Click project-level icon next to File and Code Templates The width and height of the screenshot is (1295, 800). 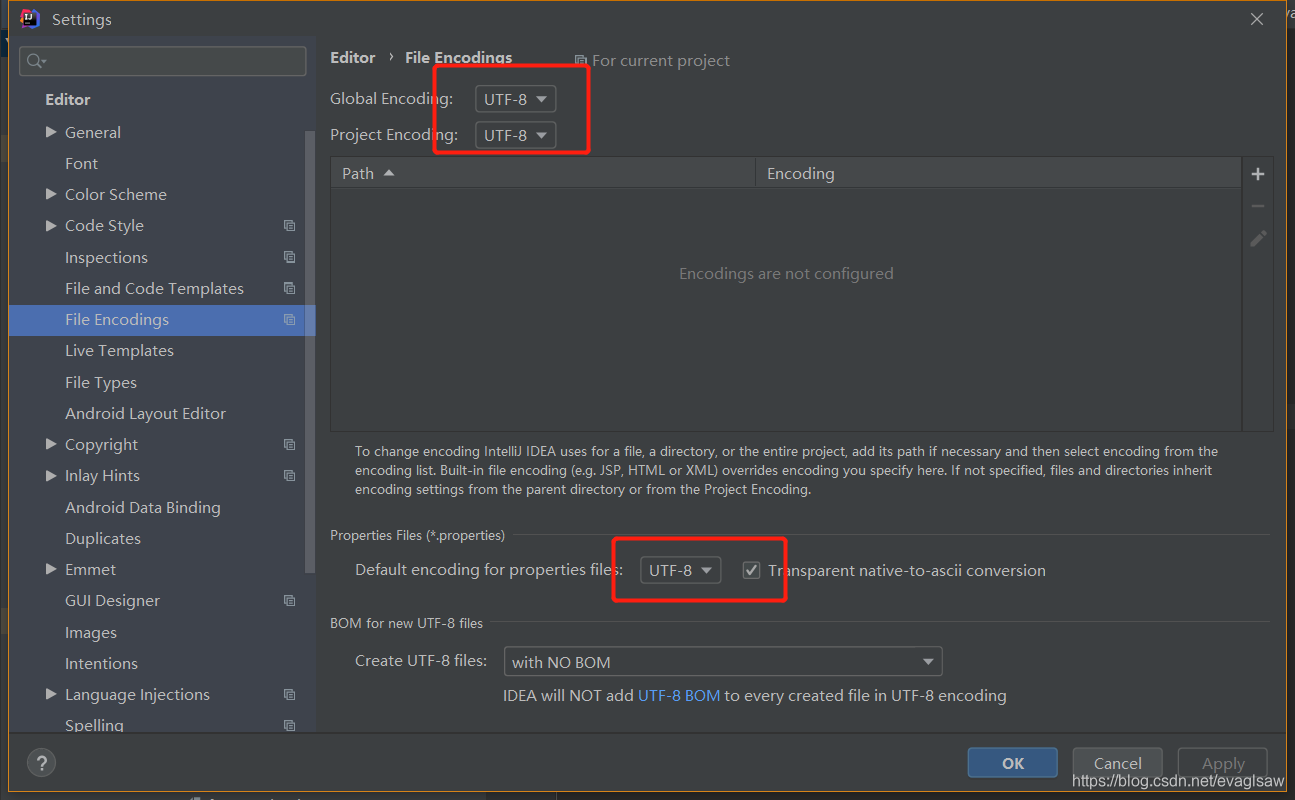coord(289,288)
